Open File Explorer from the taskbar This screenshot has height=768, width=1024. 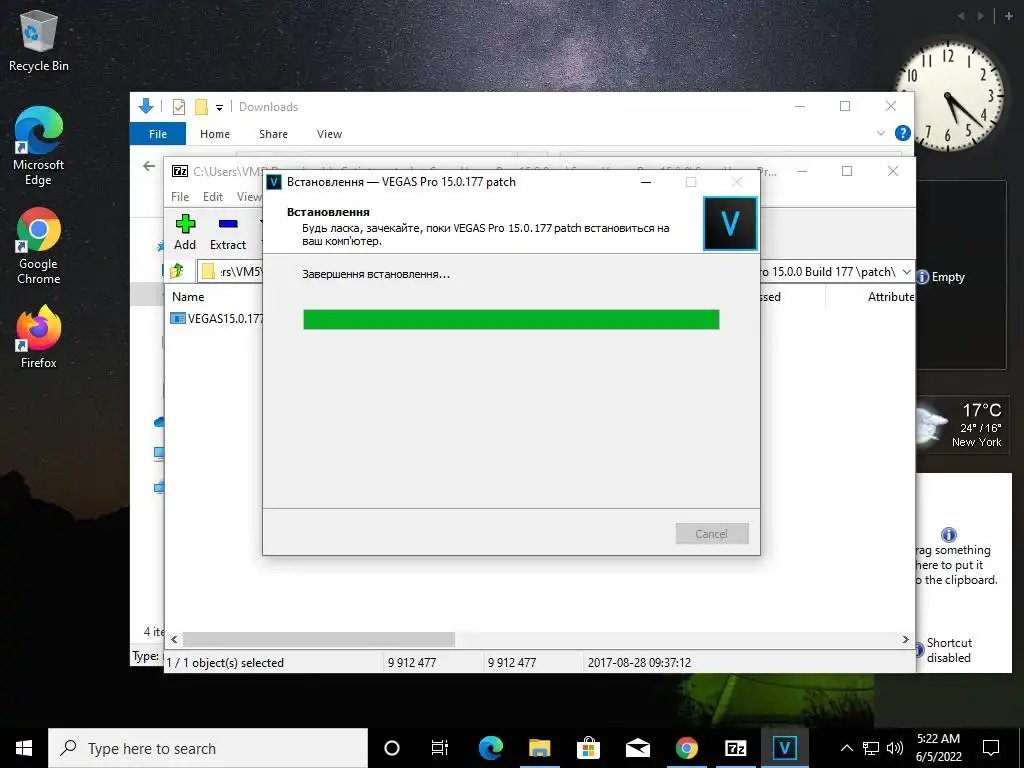coord(539,748)
